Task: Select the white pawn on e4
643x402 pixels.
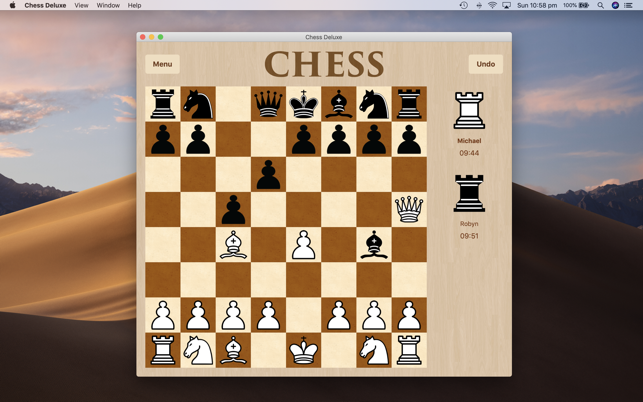Action: click(303, 245)
